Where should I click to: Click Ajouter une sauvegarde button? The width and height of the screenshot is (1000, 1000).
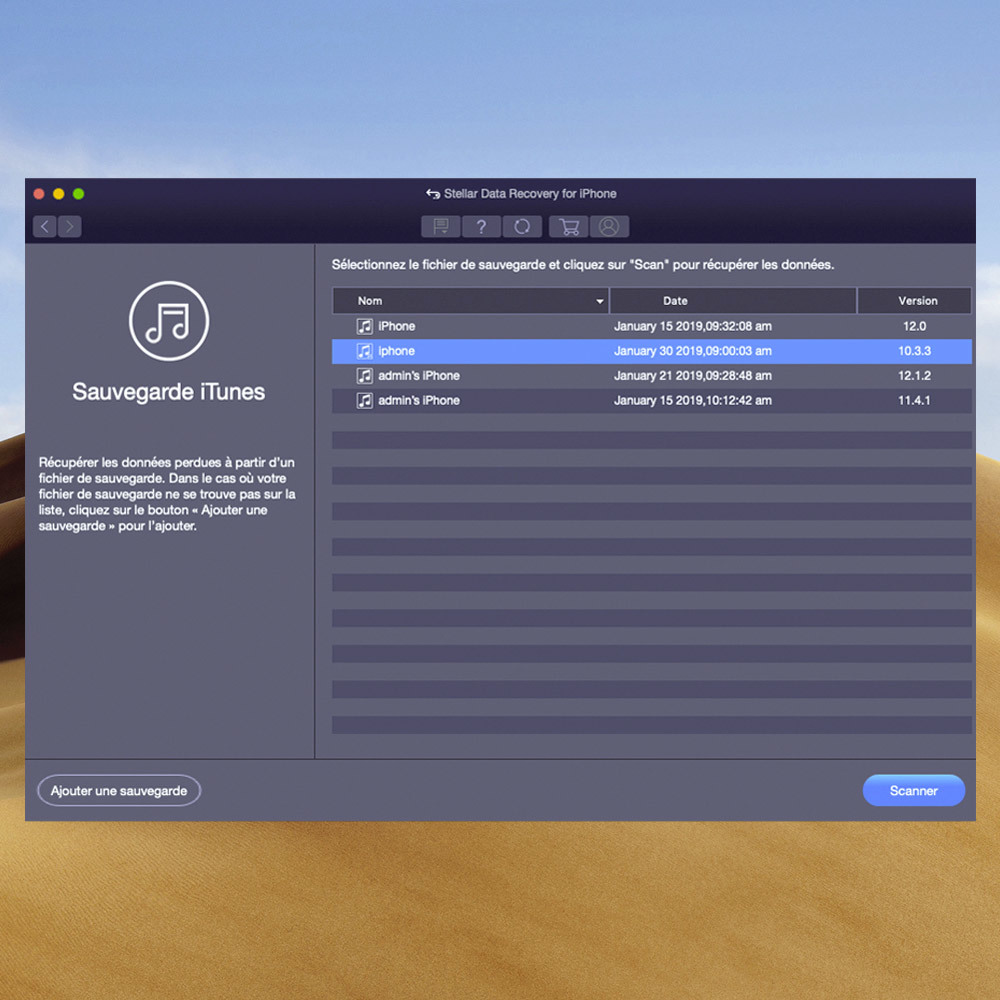(x=119, y=791)
